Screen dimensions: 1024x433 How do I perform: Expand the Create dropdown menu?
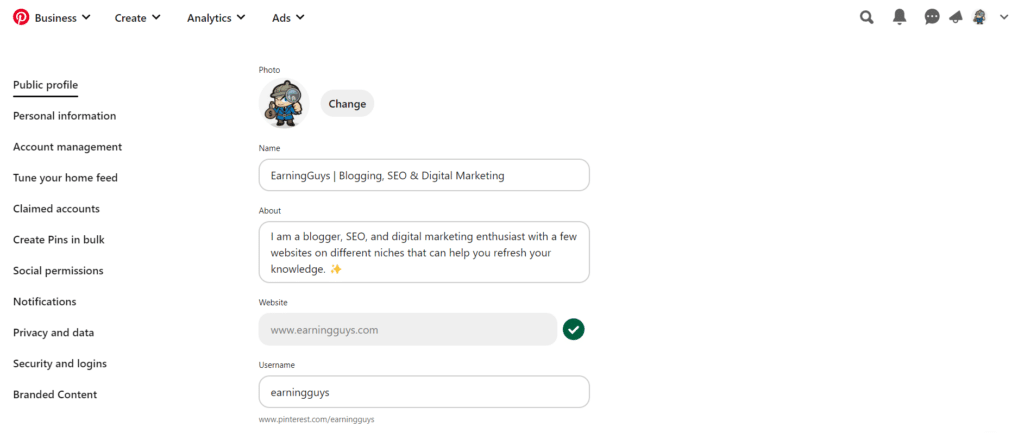(x=137, y=18)
